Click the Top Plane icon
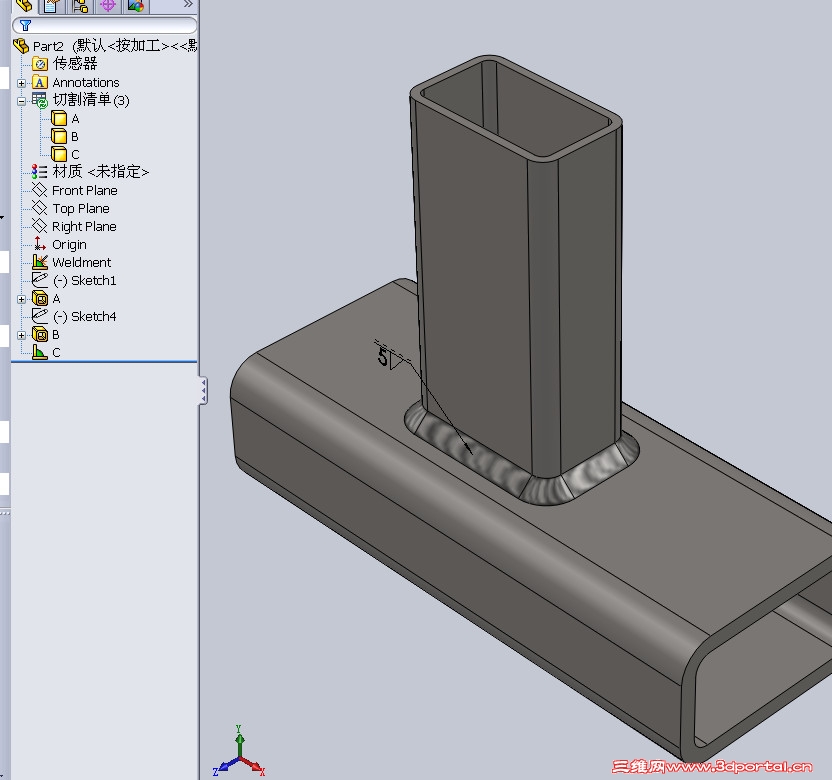 pos(40,208)
